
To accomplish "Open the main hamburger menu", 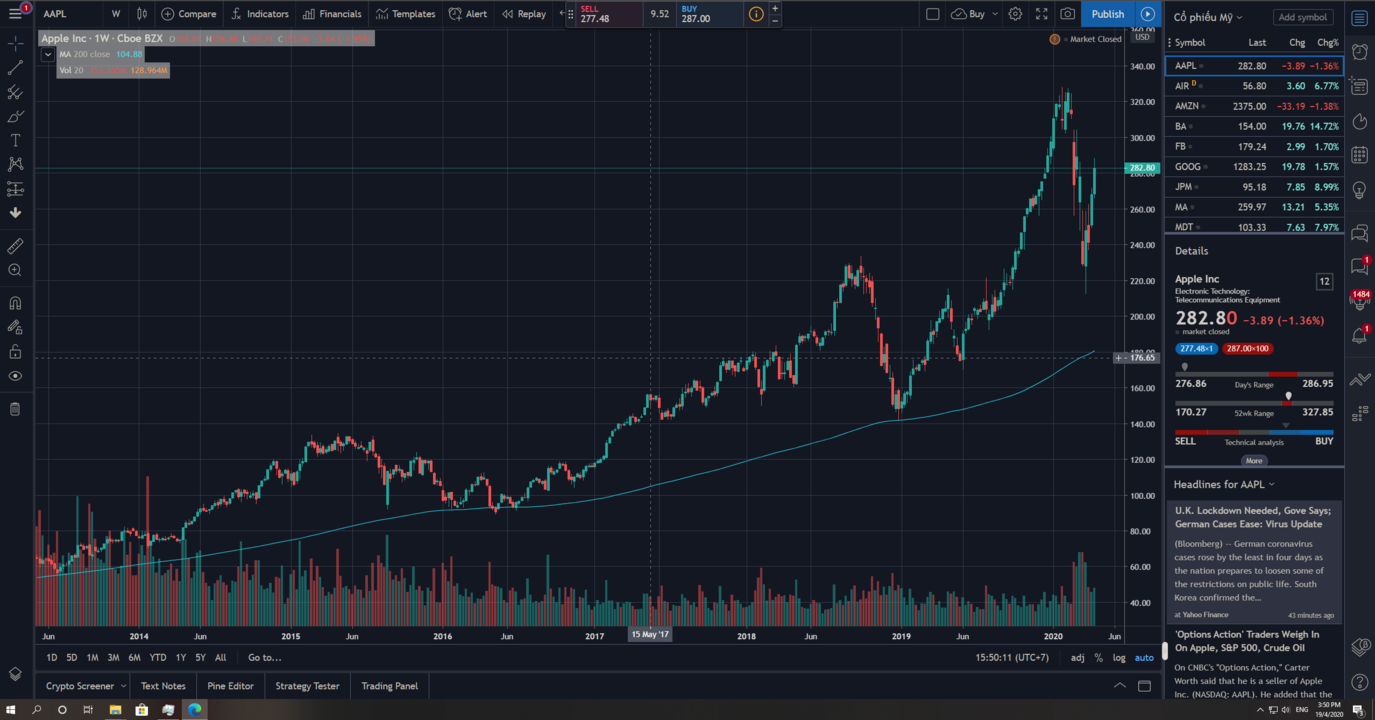I will (15, 14).
